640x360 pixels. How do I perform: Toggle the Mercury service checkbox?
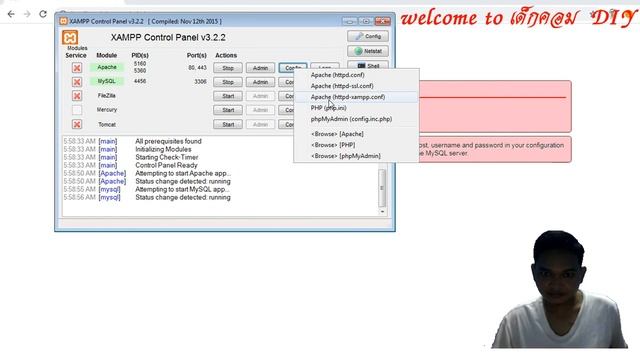(77, 110)
